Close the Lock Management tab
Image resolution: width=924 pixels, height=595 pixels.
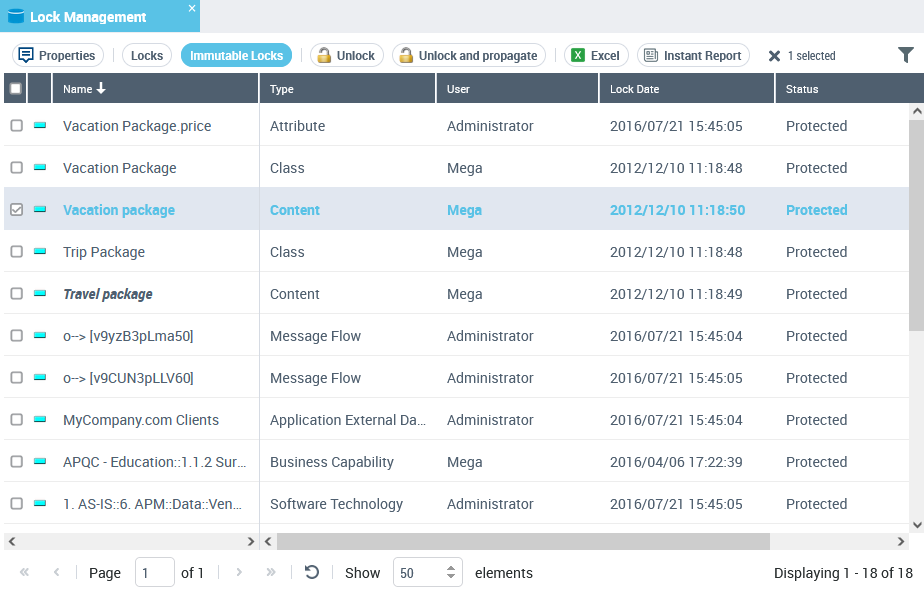click(x=192, y=8)
